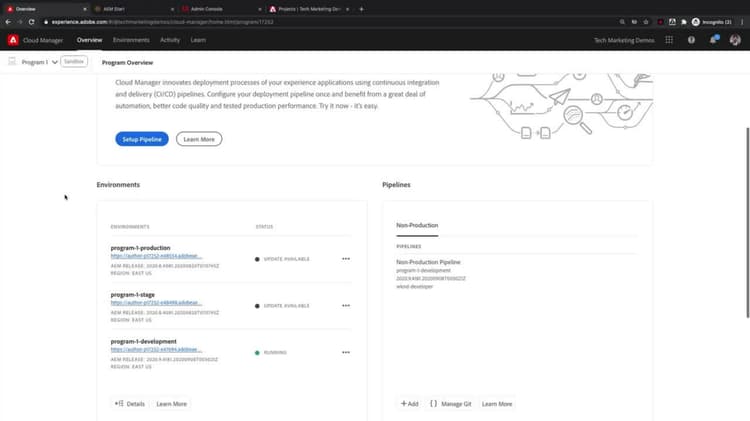Click Add in the Pipelines card
The height and width of the screenshot is (421, 750).
coord(409,404)
